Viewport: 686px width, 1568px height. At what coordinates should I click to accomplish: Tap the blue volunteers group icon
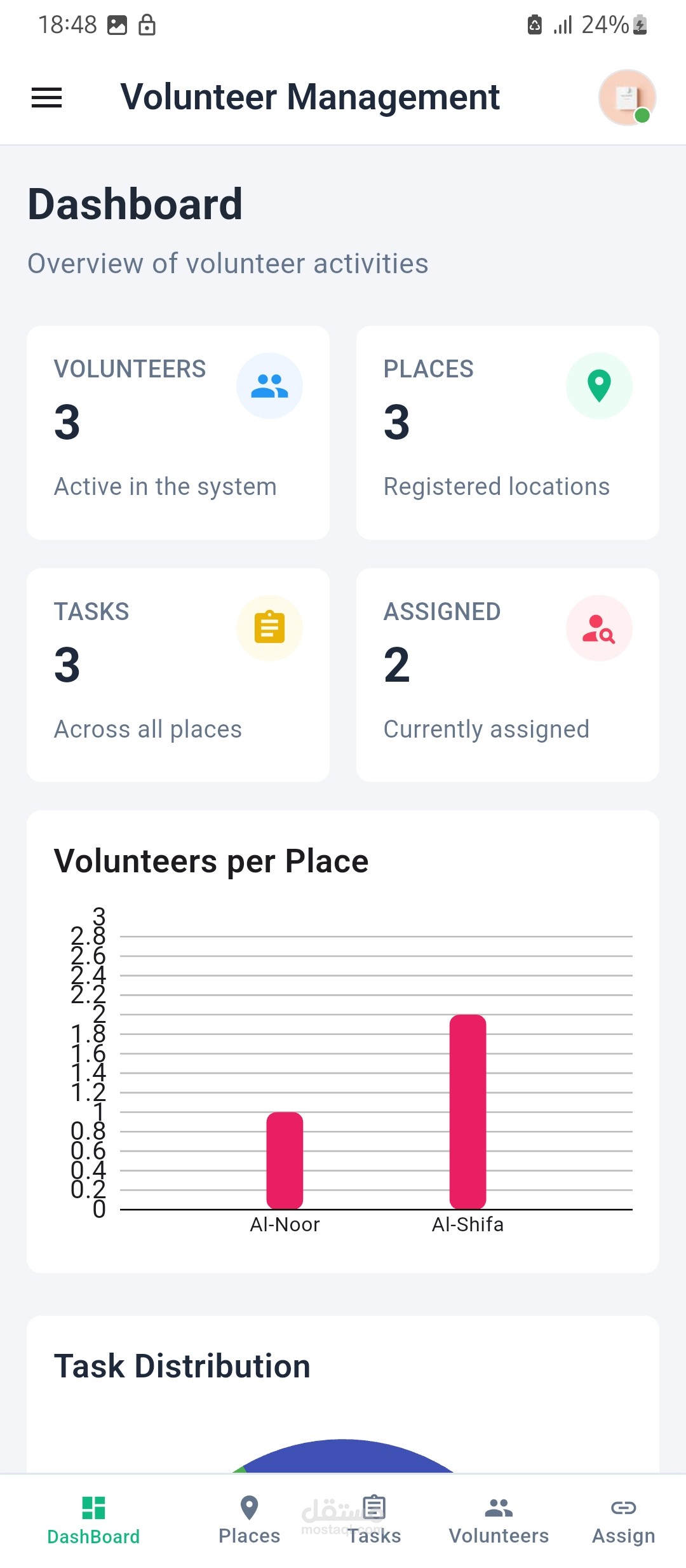tap(269, 386)
